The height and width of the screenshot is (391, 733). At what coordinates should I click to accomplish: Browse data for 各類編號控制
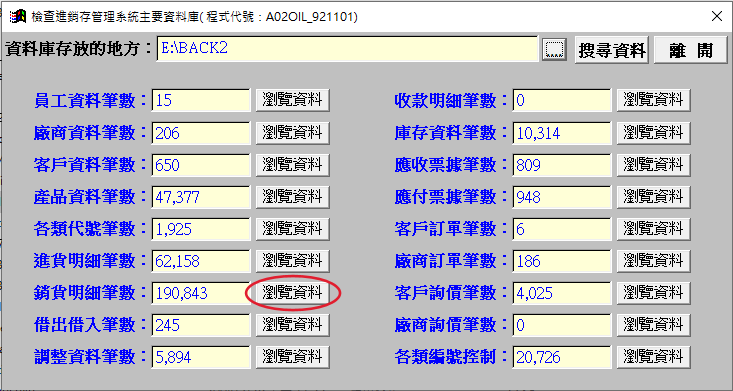(x=653, y=357)
